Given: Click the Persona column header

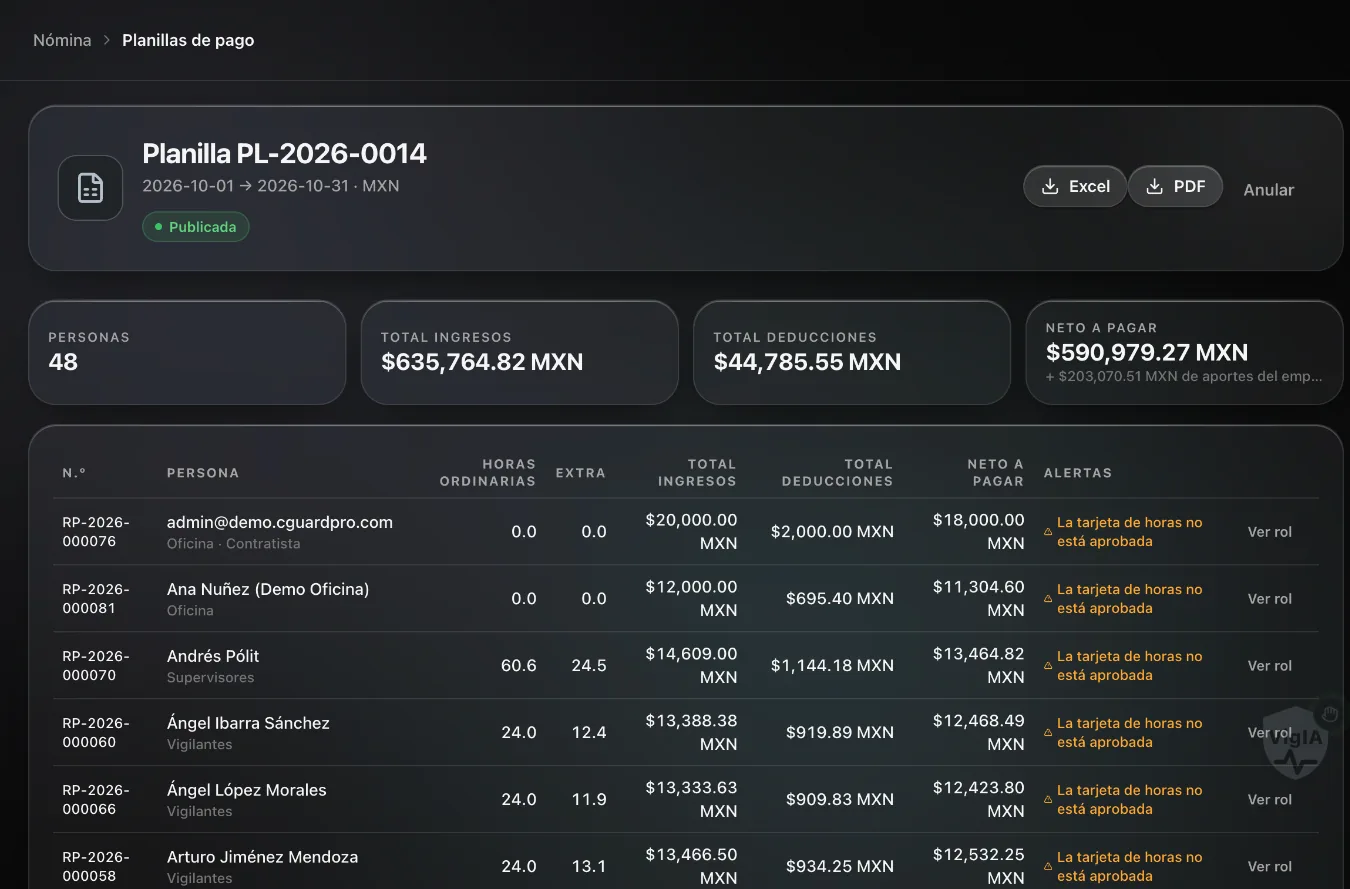Looking at the screenshot, I should 203,473.
